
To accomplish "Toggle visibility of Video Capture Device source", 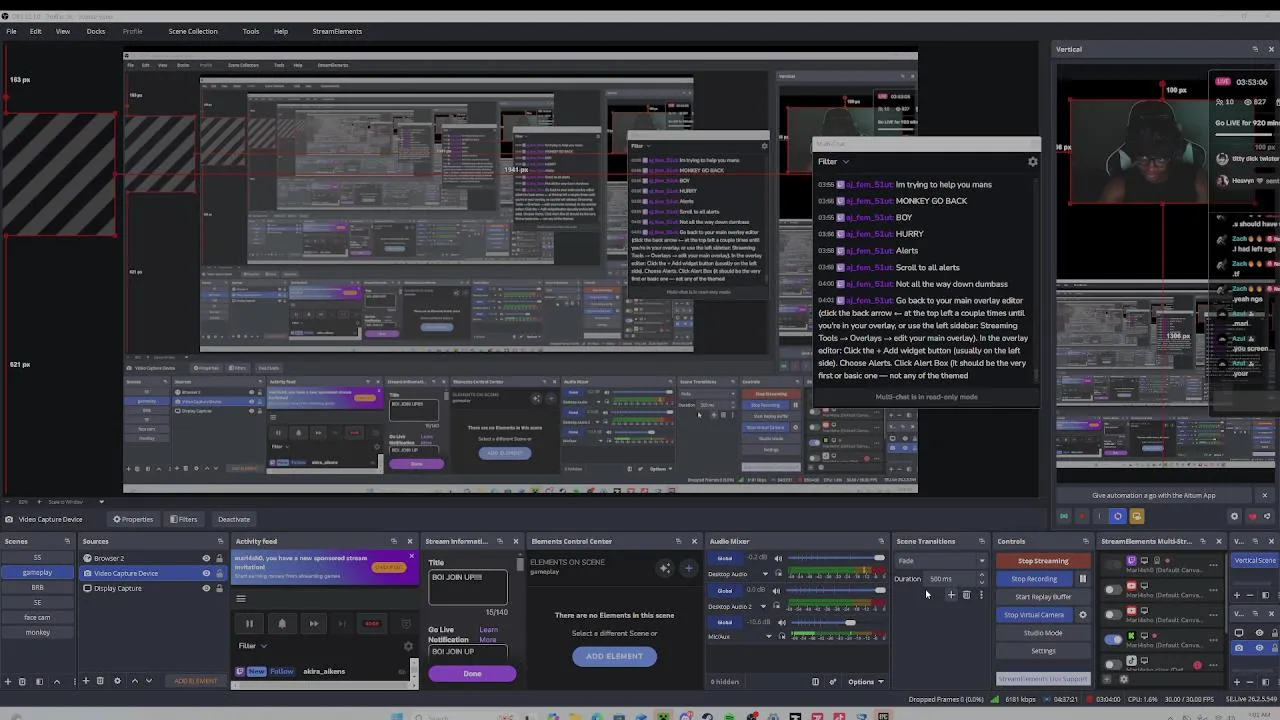I will [x=206, y=573].
